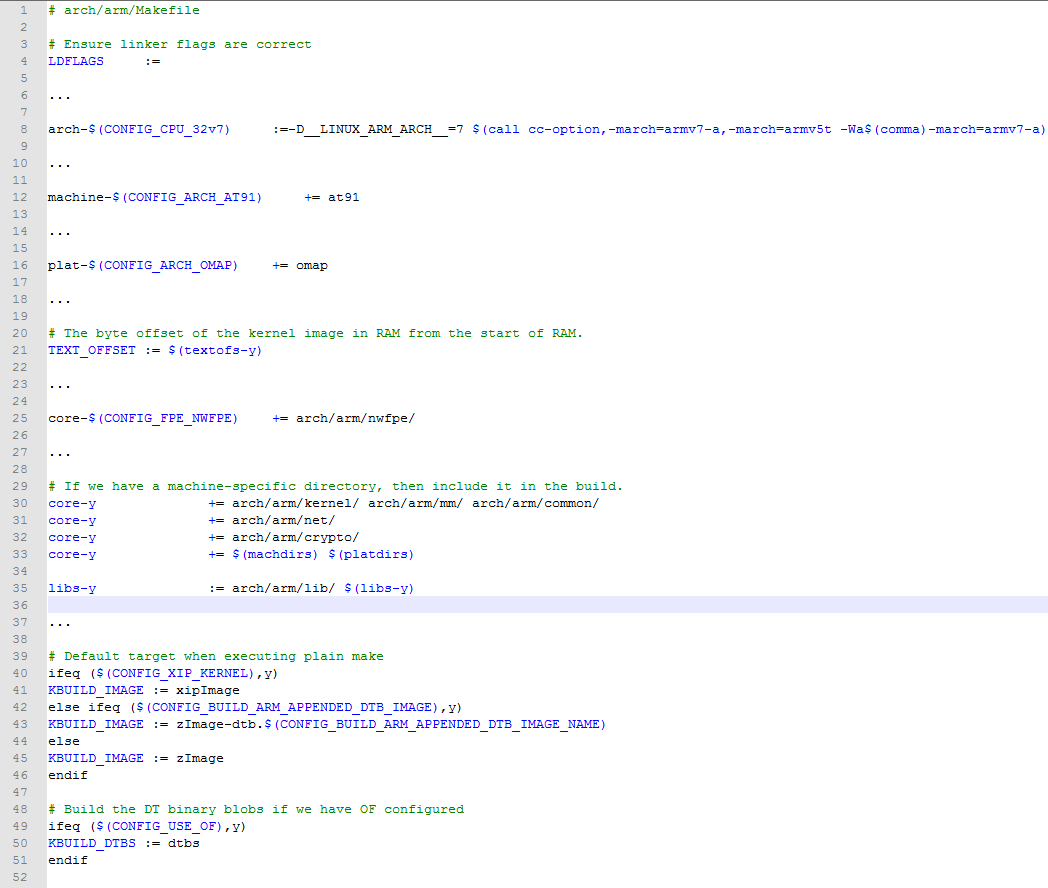Image resolution: width=1048 pixels, height=888 pixels.
Task: Click the 'core-y' variable on line 33
Action: [72, 554]
